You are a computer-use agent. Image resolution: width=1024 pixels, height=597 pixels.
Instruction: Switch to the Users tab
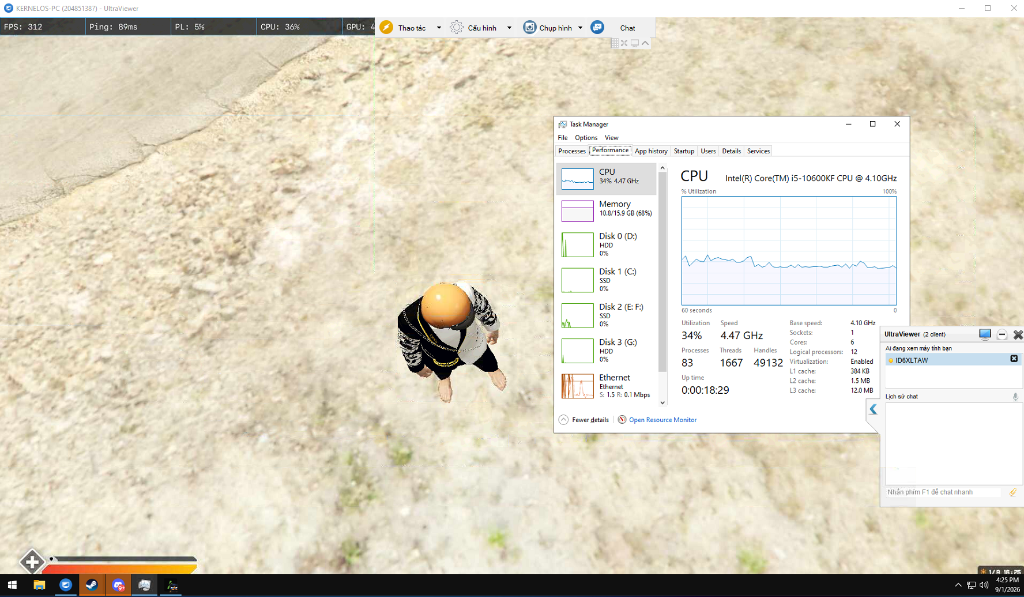click(708, 151)
